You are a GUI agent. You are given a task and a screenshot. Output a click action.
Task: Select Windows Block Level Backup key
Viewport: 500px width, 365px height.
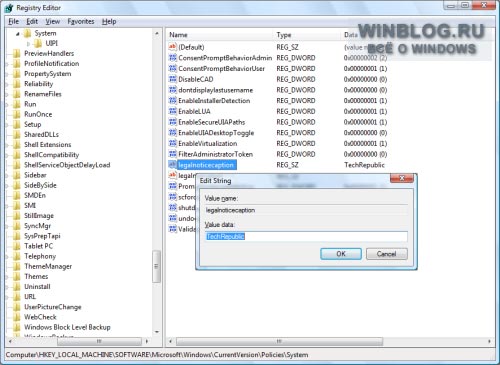click(x=67, y=327)
